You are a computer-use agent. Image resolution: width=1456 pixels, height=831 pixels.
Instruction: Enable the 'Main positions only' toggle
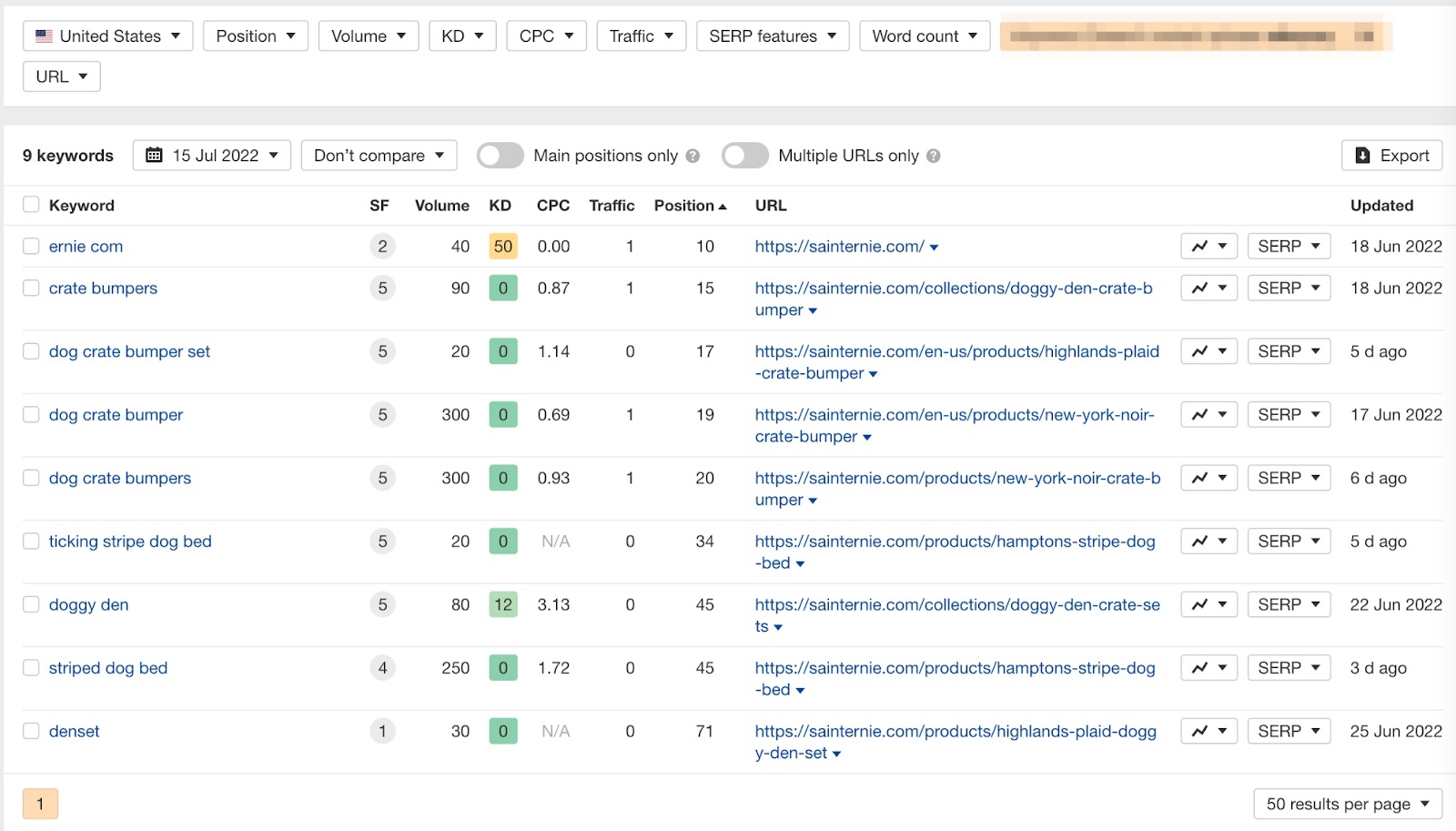pyautogui.click(x=500, y=156)
